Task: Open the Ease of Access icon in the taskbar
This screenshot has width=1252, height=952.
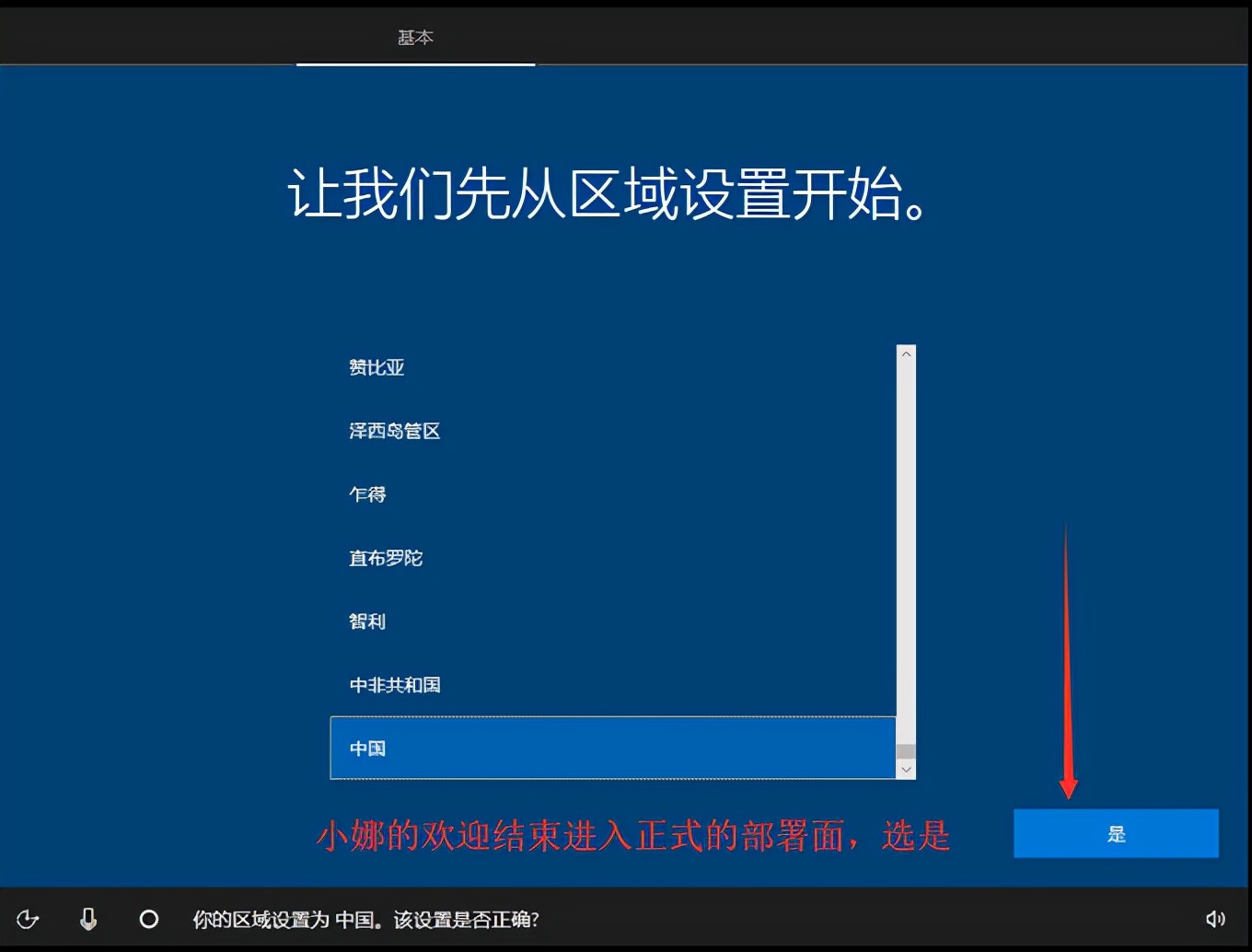Action: [29, 919]
